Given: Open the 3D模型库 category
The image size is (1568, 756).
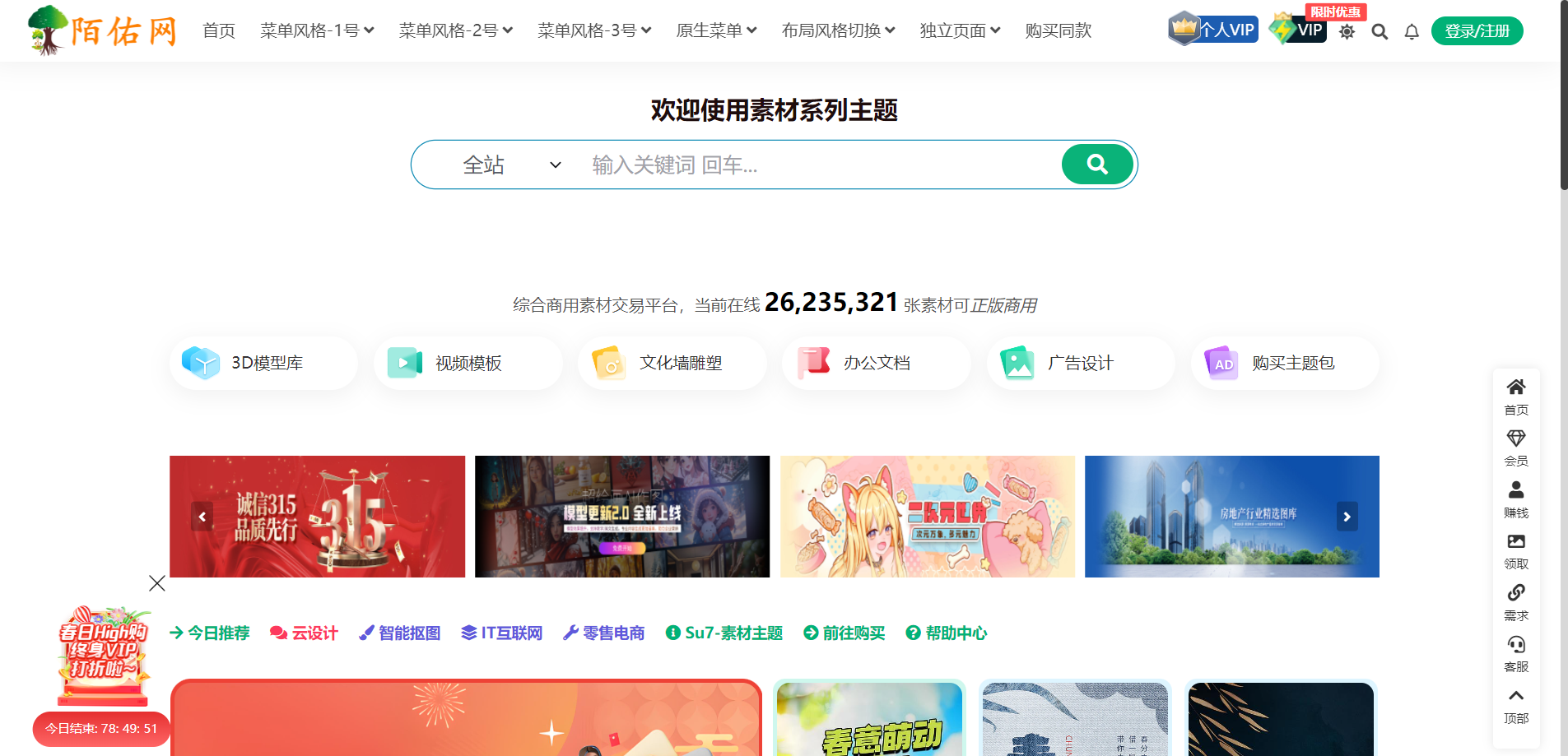Looking at the screenshot, I should click(263, 363).
